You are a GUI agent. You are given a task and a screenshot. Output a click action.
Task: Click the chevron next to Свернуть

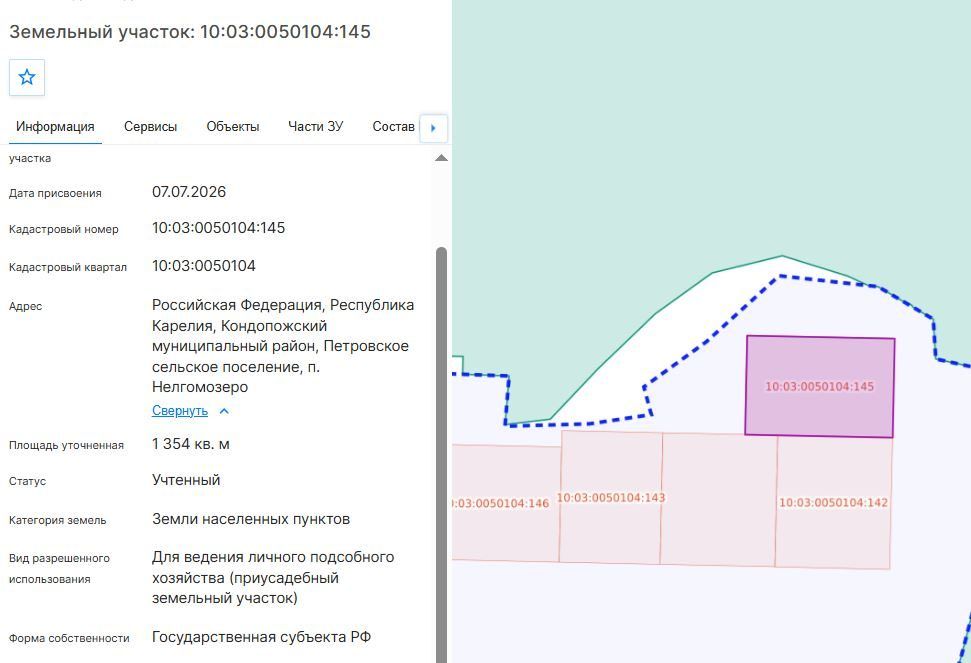tap(224, 411)
